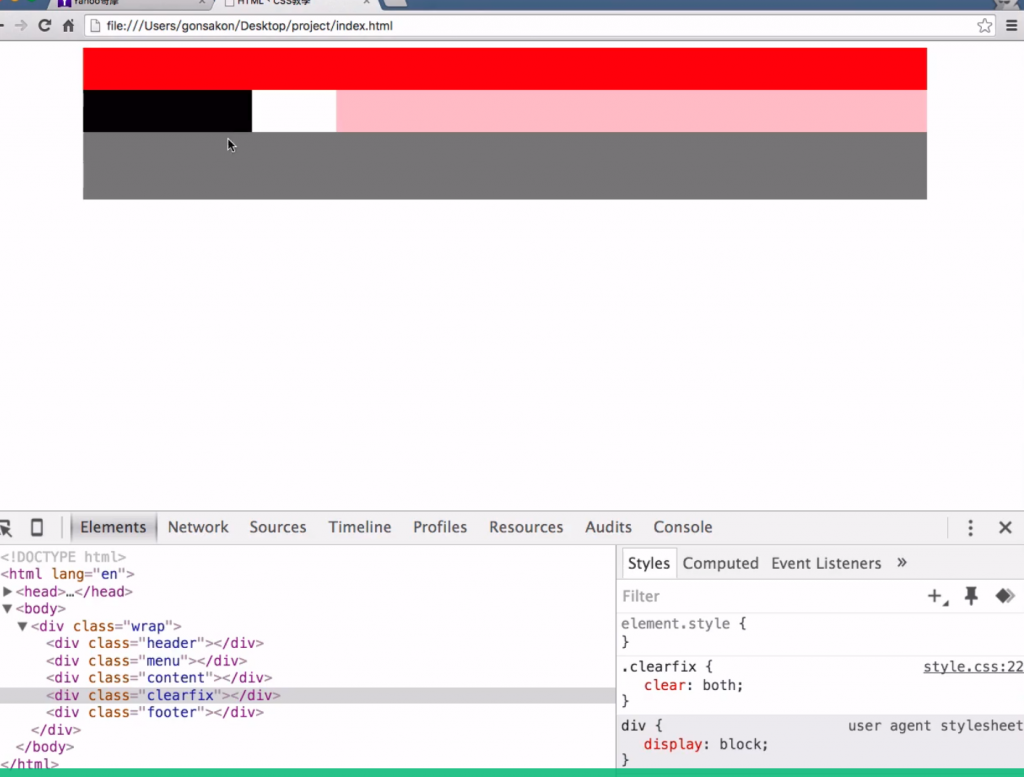Click the styles Filter field
The image size is (1024, 777).
click(767, 596)
